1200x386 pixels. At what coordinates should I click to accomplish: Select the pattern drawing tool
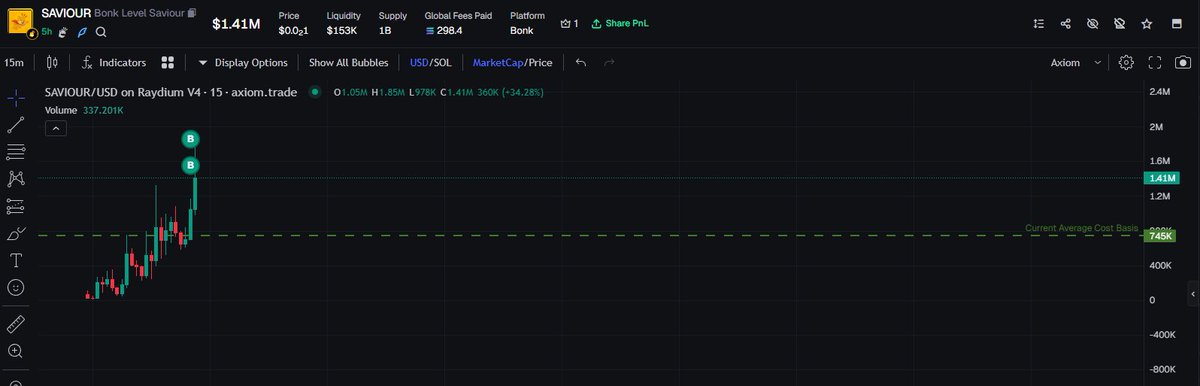16,179
